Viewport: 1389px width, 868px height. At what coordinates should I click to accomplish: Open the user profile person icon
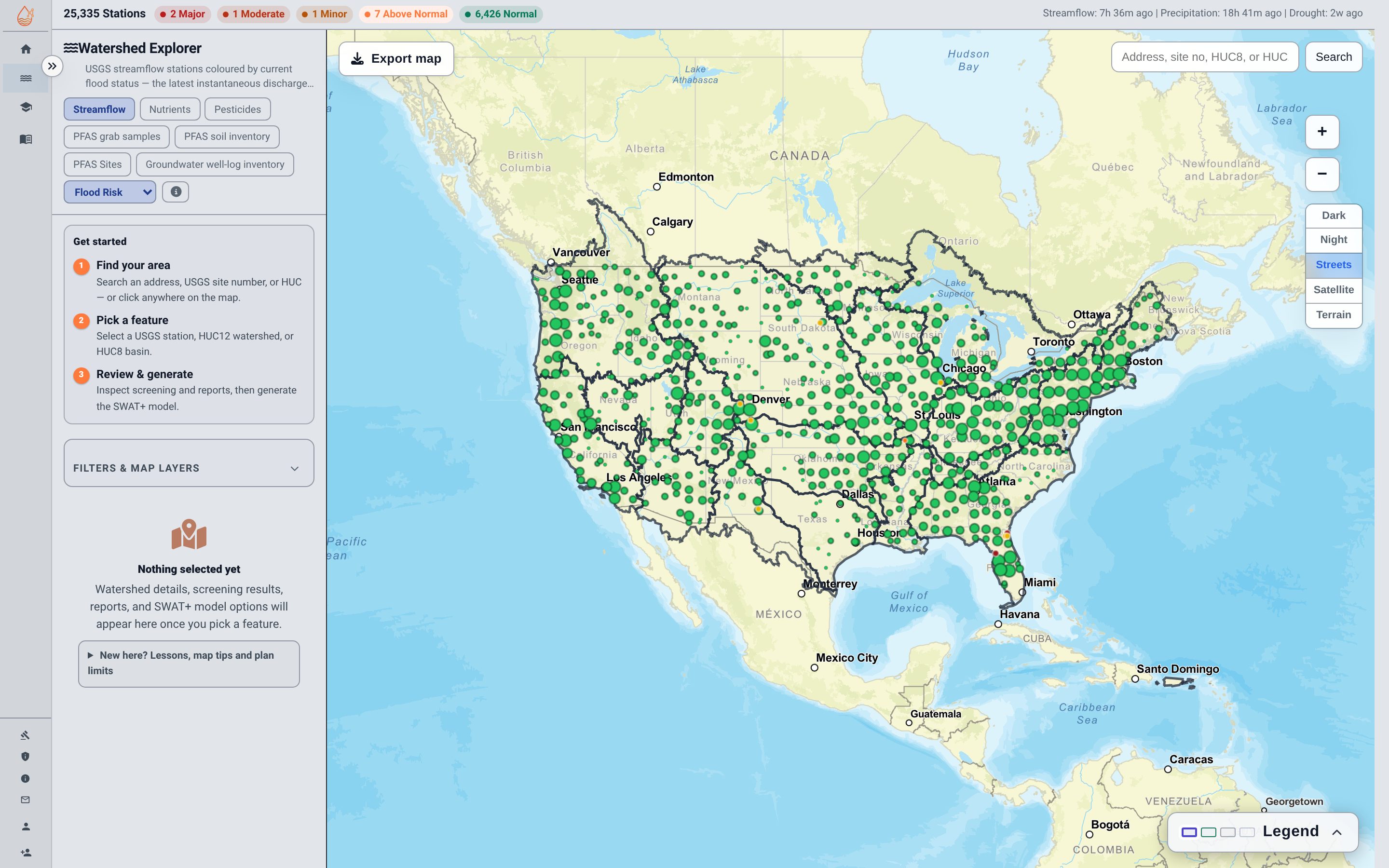25,827
